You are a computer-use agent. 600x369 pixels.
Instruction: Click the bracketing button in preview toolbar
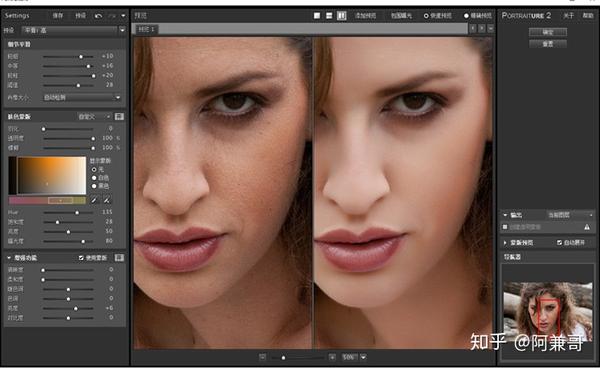point(401,16)
